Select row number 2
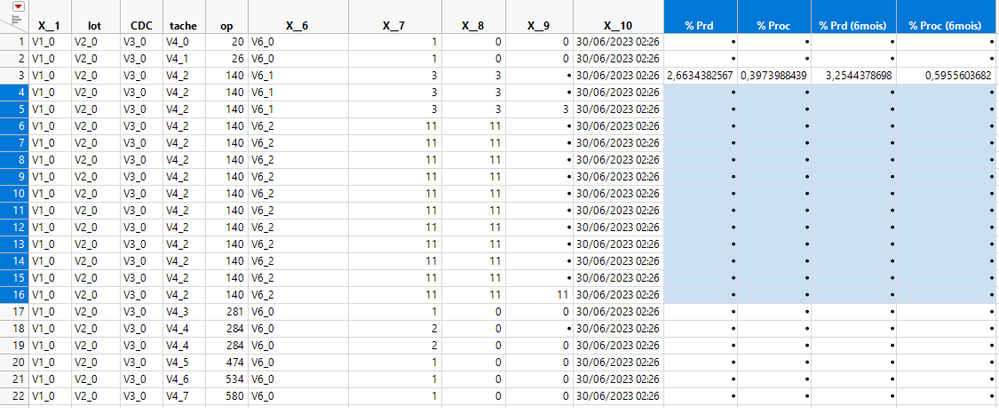Screen dimensions: 999x408 (15, 59)
